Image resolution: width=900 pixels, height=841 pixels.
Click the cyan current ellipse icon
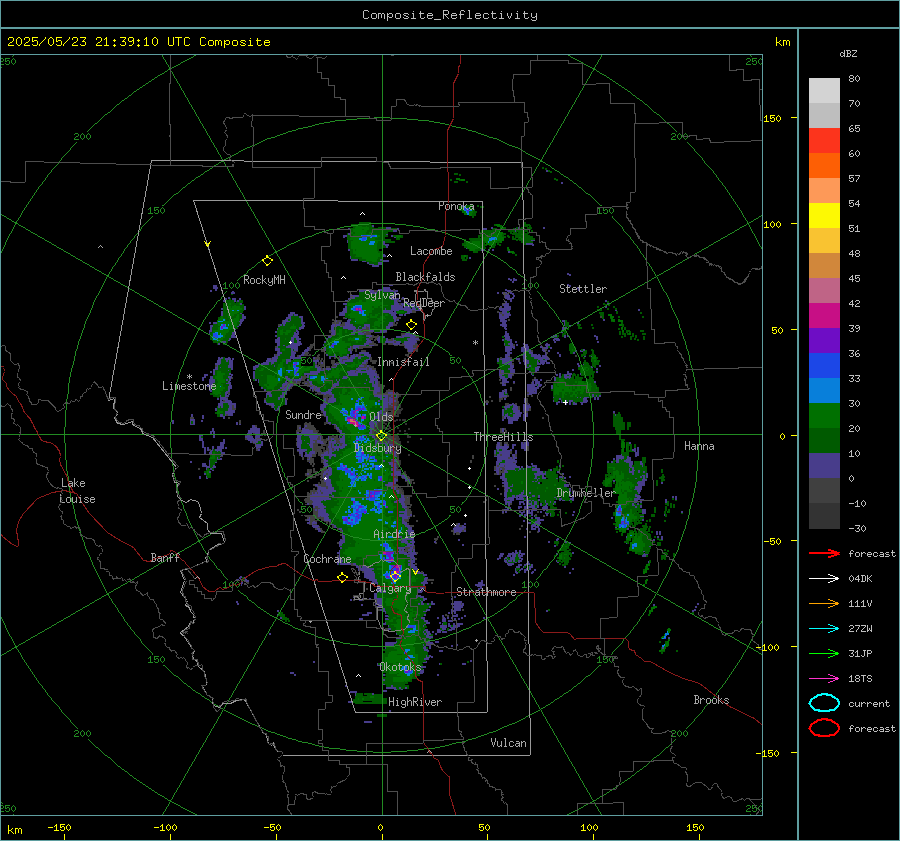pyautogui.click(x=824, y=703)
